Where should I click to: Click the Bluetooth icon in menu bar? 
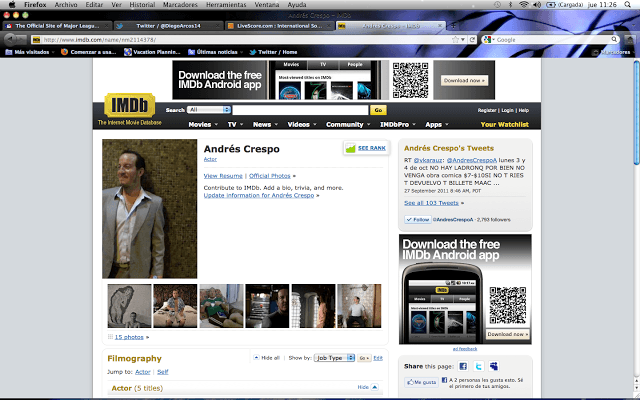coord(510,4)
